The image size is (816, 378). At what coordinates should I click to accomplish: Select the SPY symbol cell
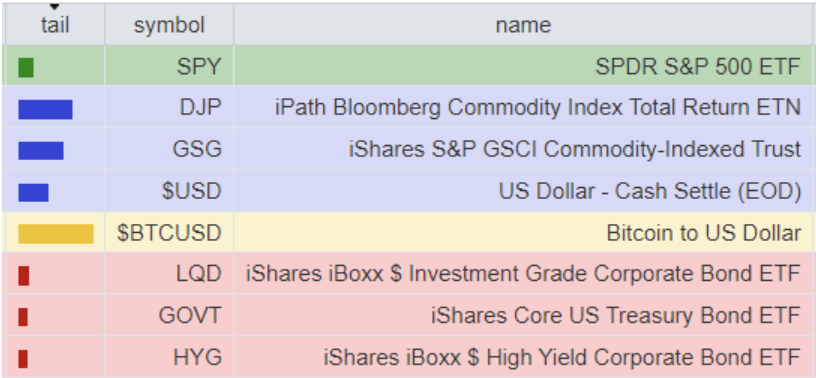pos(169,66)
